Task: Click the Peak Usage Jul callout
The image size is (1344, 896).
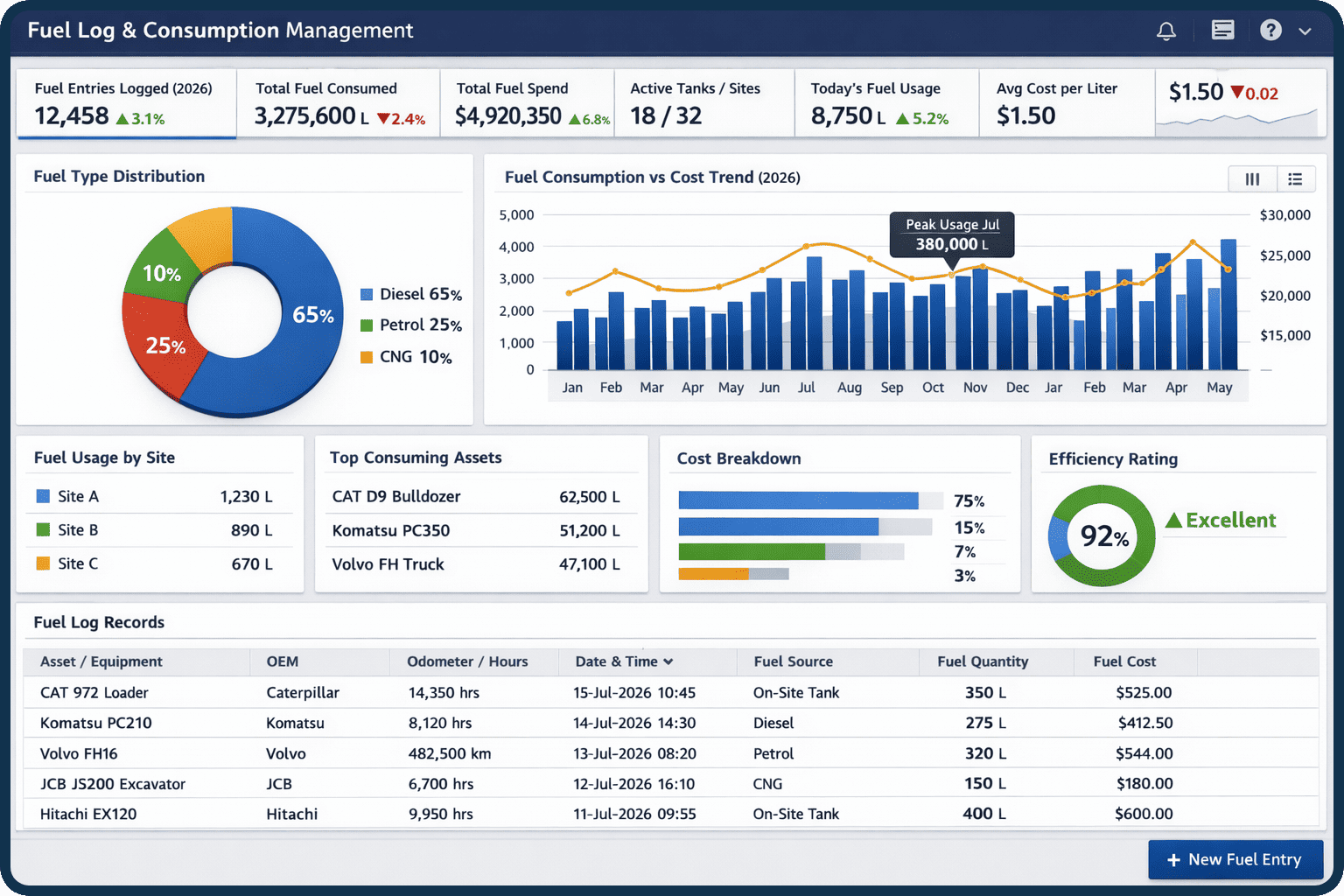Action: pyautogui.click(x=951, y=234)
